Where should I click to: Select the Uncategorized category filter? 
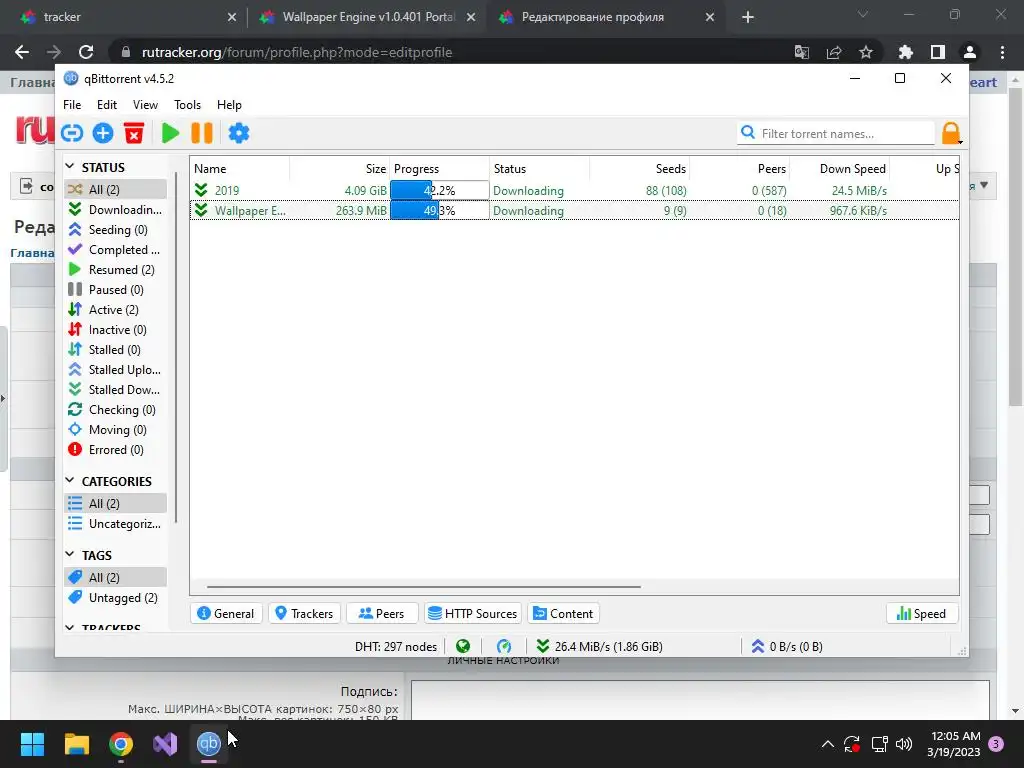coord(116,524)
